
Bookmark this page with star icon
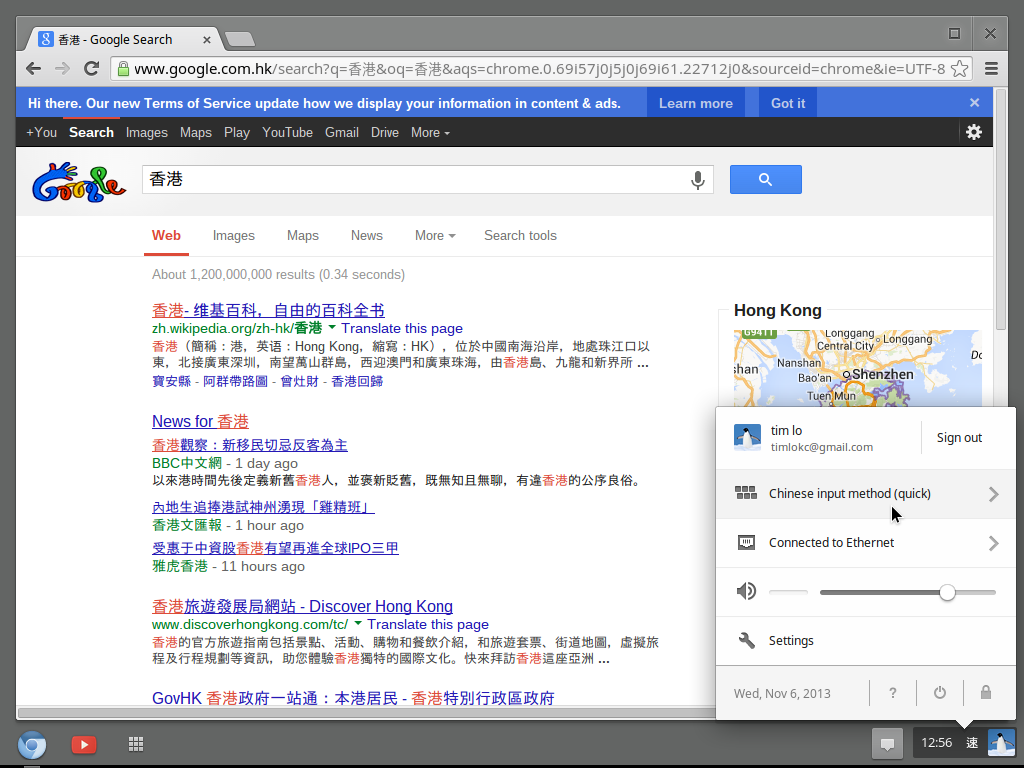[959, 69]
